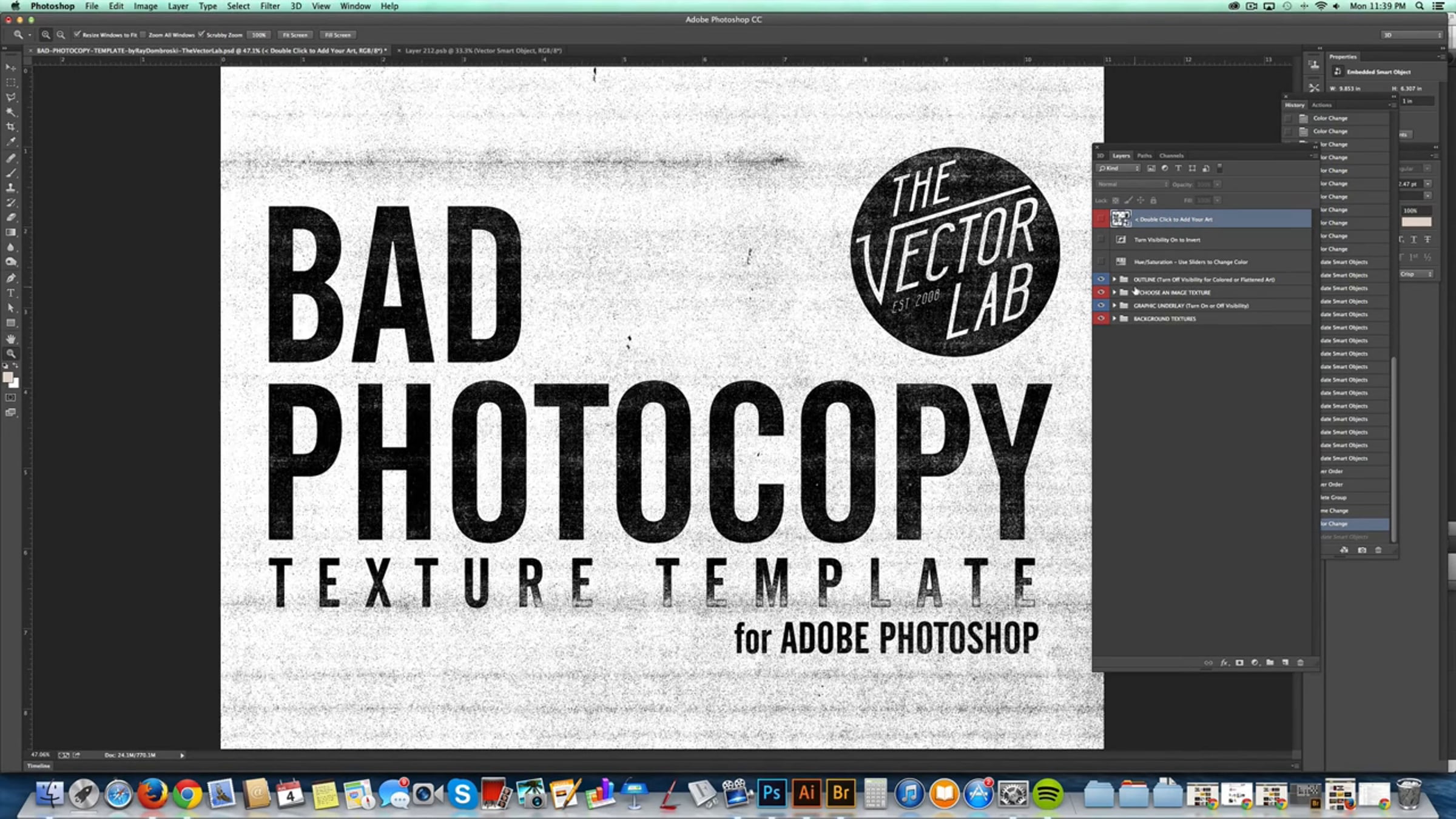1456x819 pixels.
Task: Select the Magic Wand tool
Action: 11,112
